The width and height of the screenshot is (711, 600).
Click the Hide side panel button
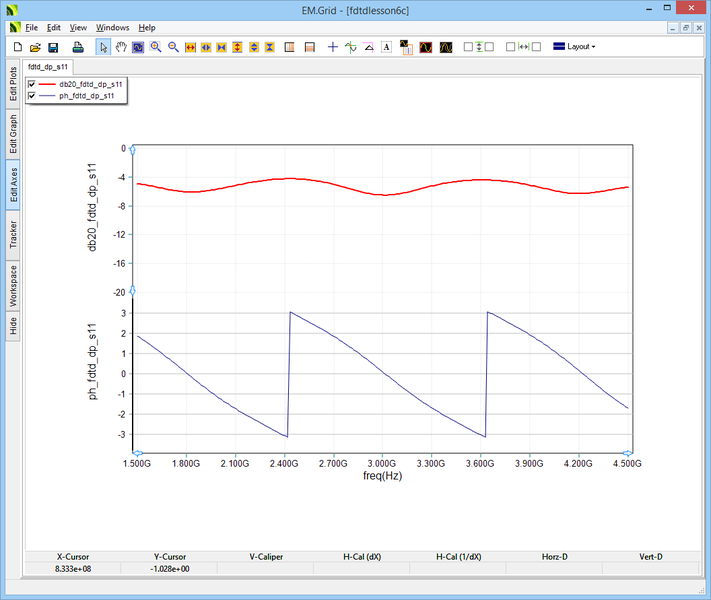click(13, 326)
